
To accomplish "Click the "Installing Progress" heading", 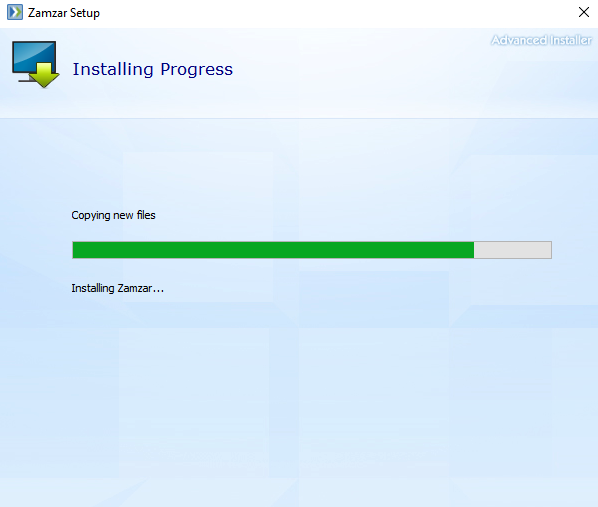I will 153,69.
